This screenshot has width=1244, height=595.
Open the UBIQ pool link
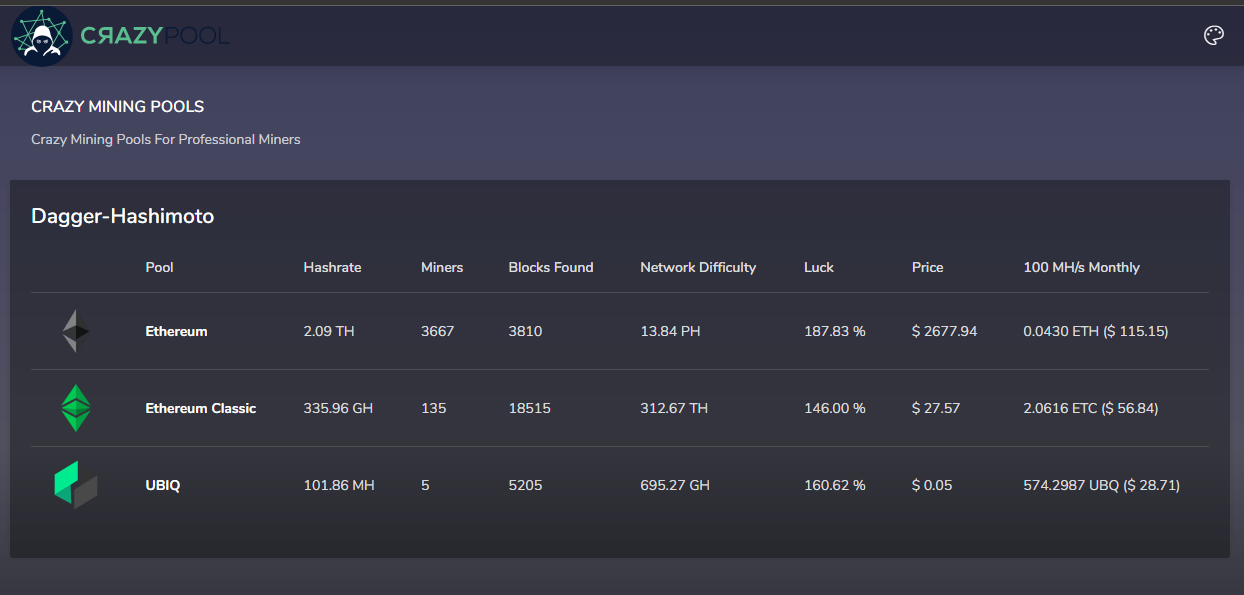tap(163, 485)
